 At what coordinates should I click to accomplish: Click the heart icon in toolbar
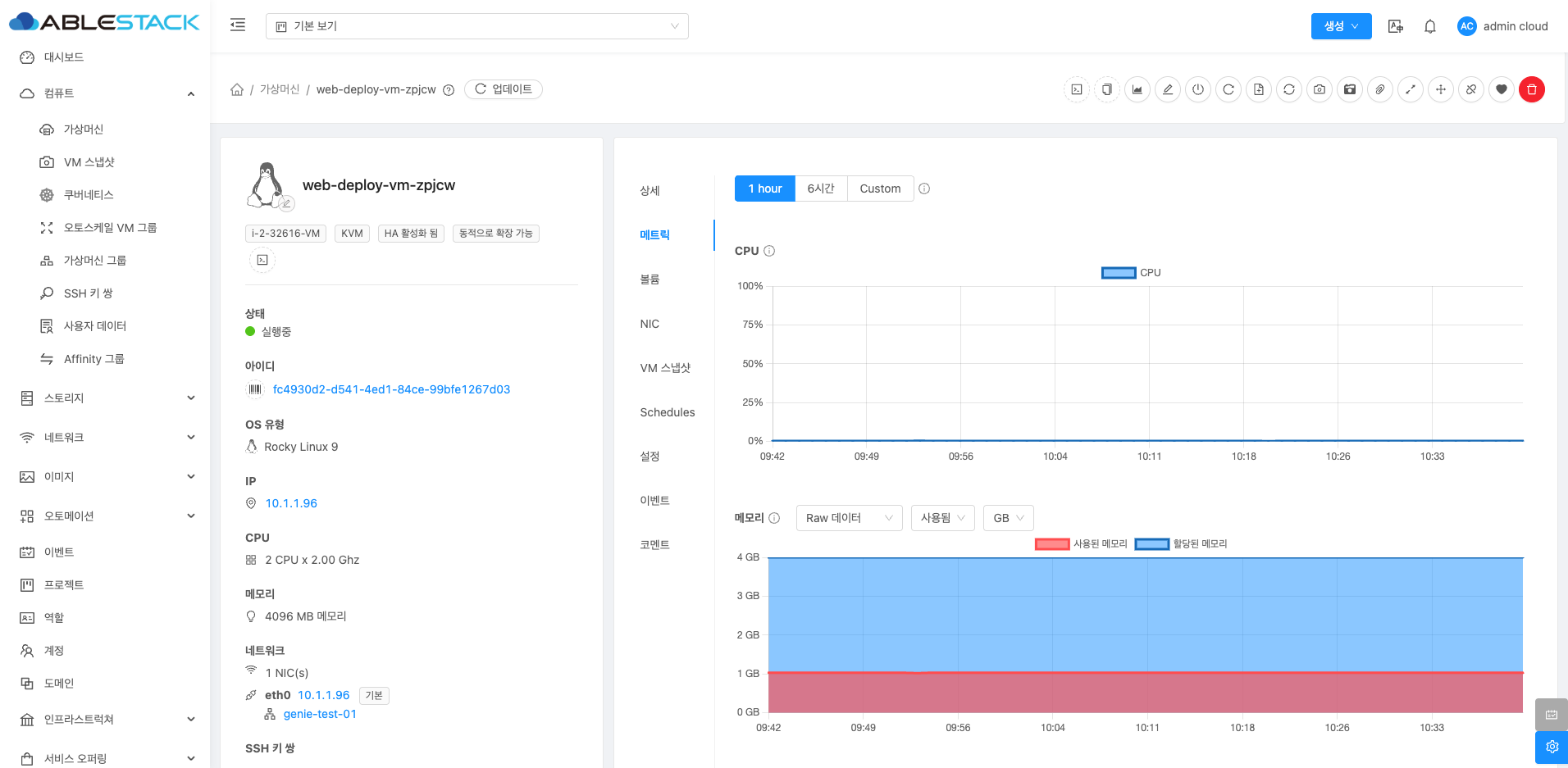click(1502, 89)
